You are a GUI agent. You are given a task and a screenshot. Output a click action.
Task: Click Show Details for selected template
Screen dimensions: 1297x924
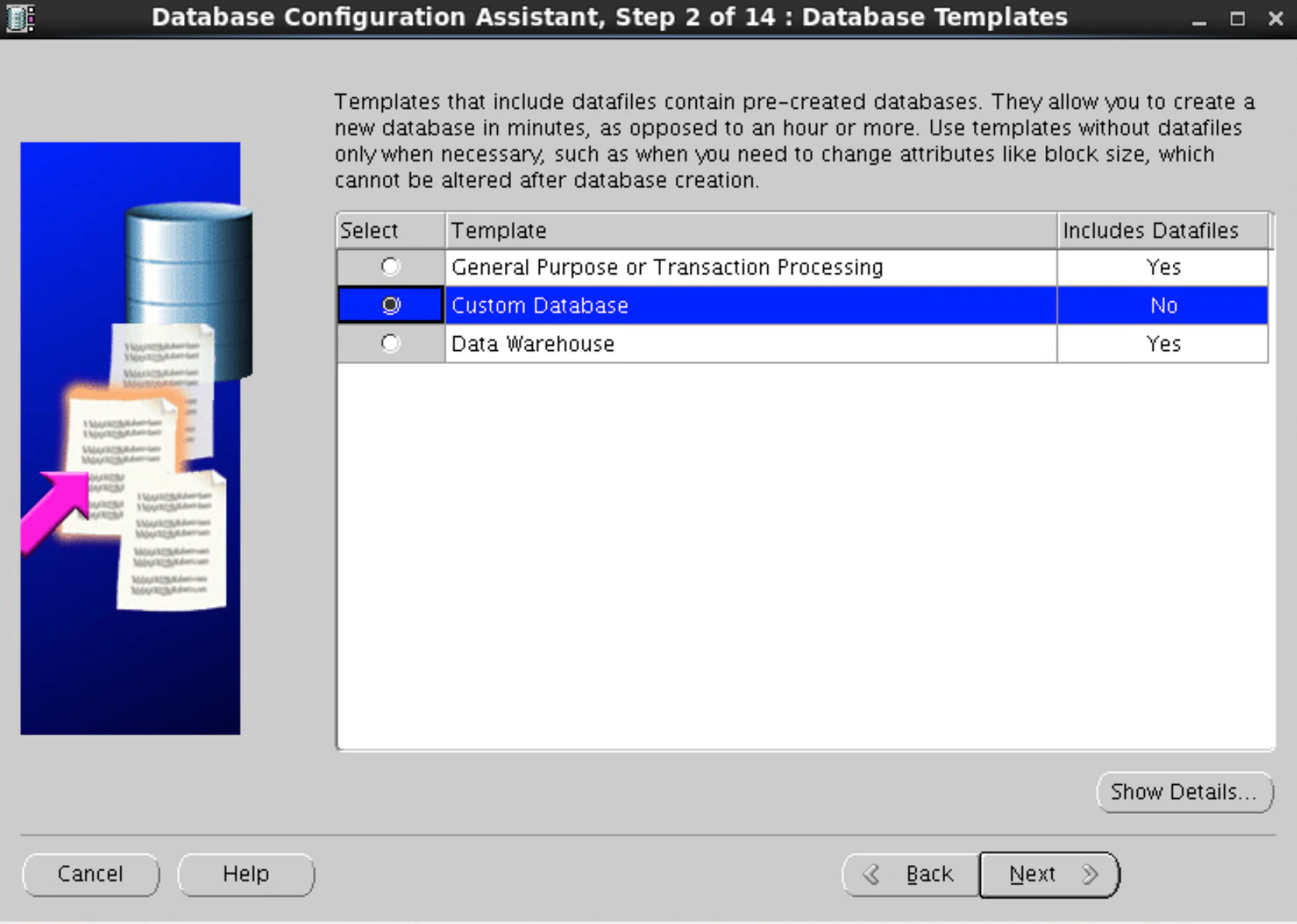tap(1184, 792)
